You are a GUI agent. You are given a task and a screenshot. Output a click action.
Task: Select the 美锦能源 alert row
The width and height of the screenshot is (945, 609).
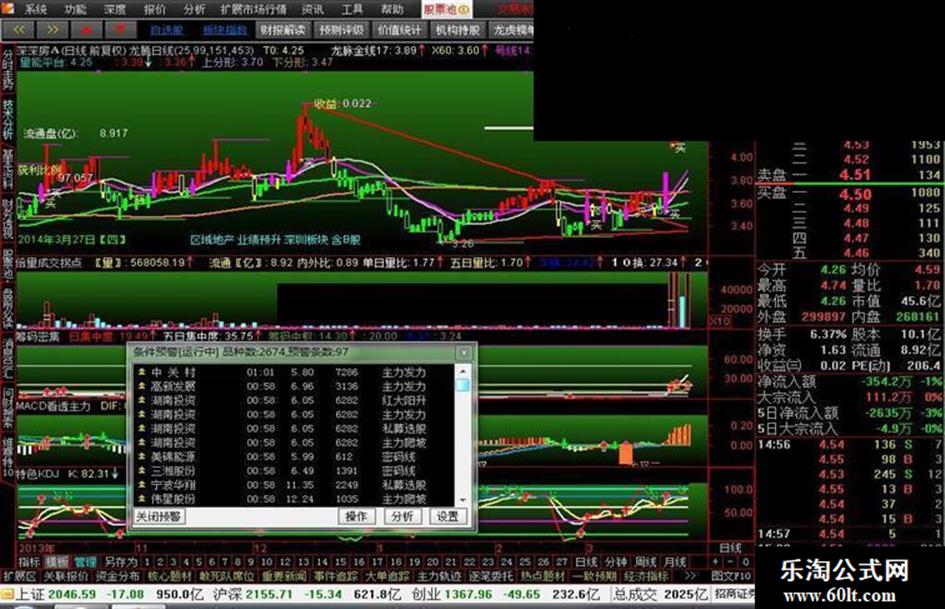click(295, 456)
